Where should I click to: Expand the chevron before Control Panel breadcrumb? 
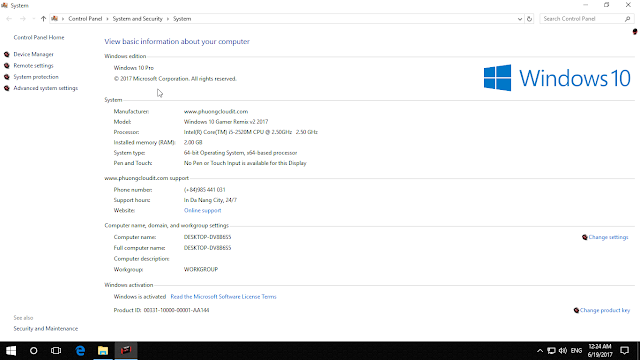tap(63, 19)
